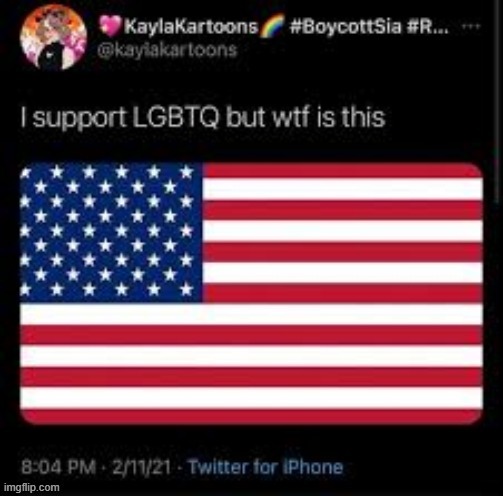Image resolution: width=503 pixels, height=496 pixels.
Task: Open the 'Twitter for iPhone' source link
Action: click(x=266, y=467)
